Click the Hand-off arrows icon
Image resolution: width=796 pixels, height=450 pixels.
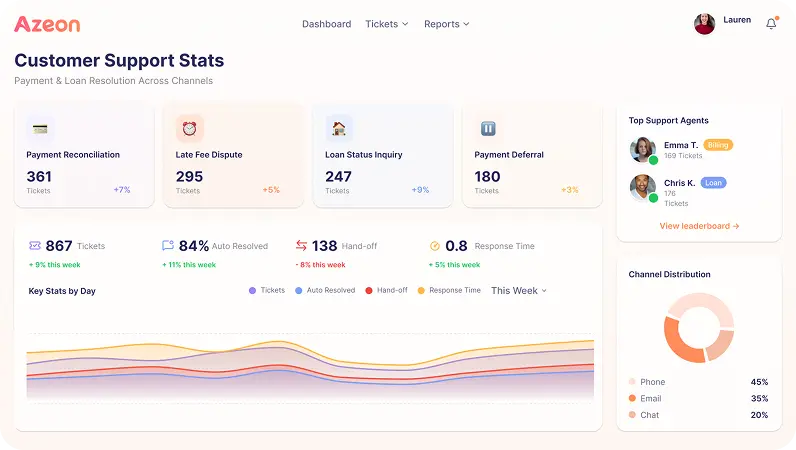pos(301,245)
